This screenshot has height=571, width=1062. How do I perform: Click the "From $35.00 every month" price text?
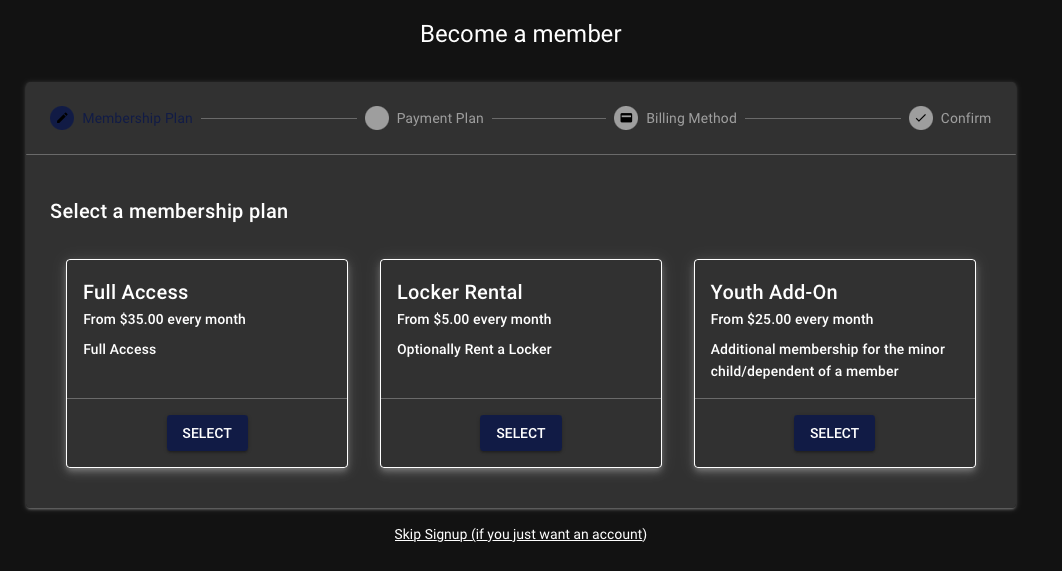(164, 319)
